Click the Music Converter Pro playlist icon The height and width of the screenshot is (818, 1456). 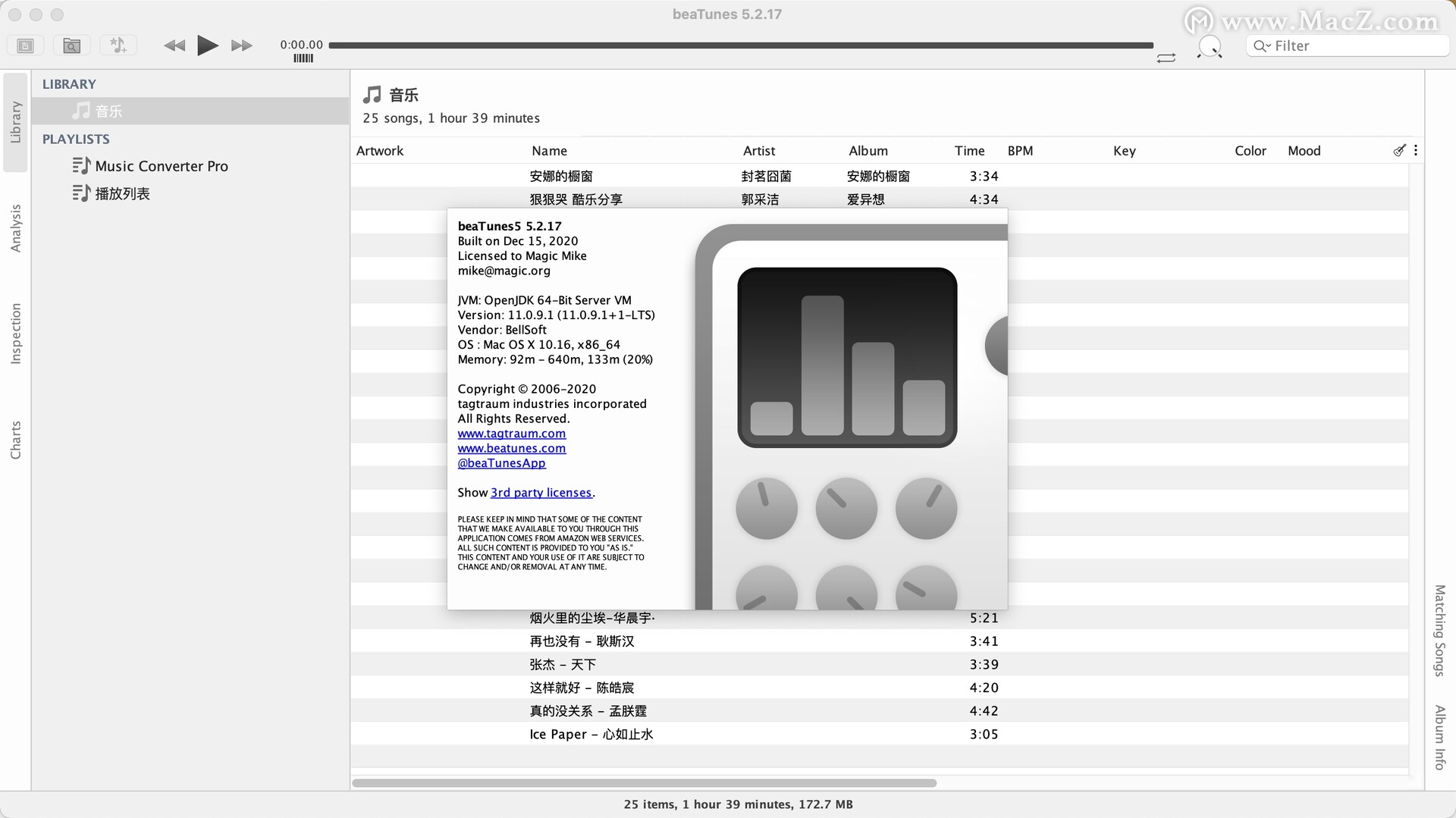(x=81, y=165)
